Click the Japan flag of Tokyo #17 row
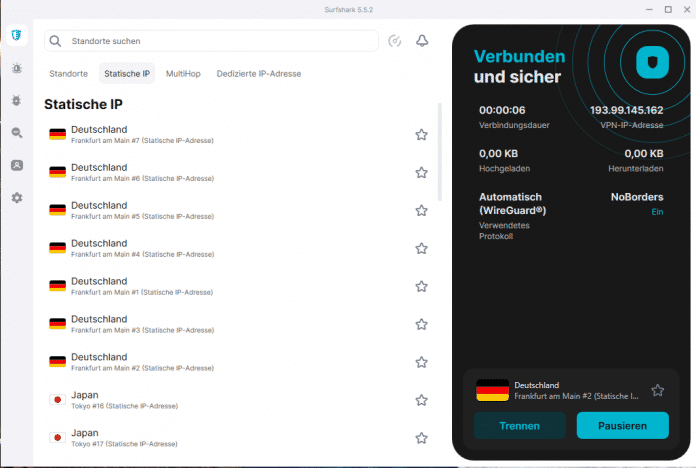 [57, 437]
